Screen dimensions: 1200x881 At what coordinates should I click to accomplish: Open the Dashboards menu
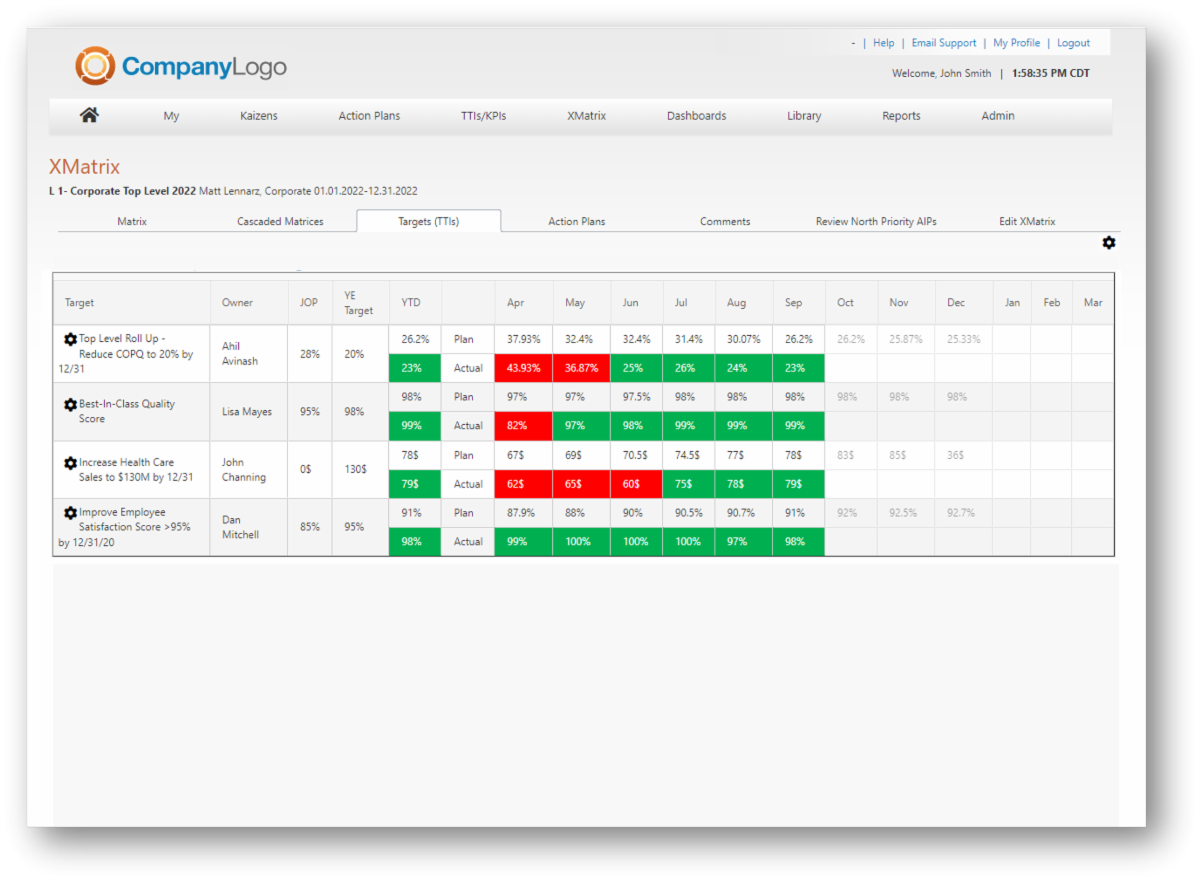[x=696, y=115]
